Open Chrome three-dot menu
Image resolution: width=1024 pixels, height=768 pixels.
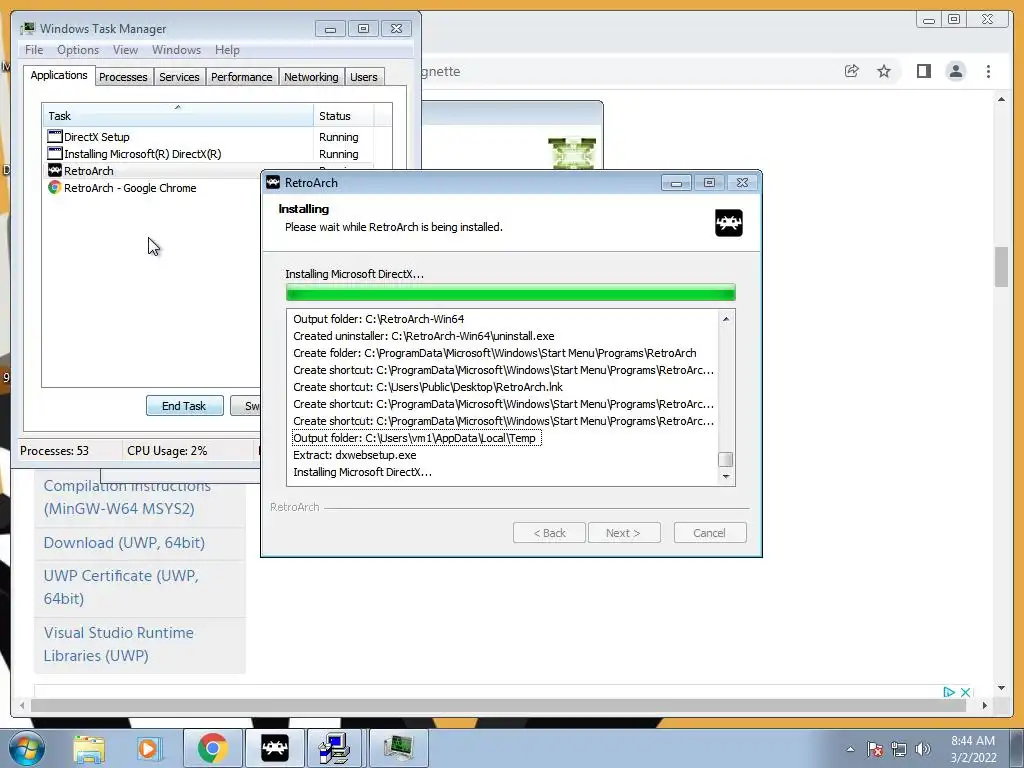point(988,71)
